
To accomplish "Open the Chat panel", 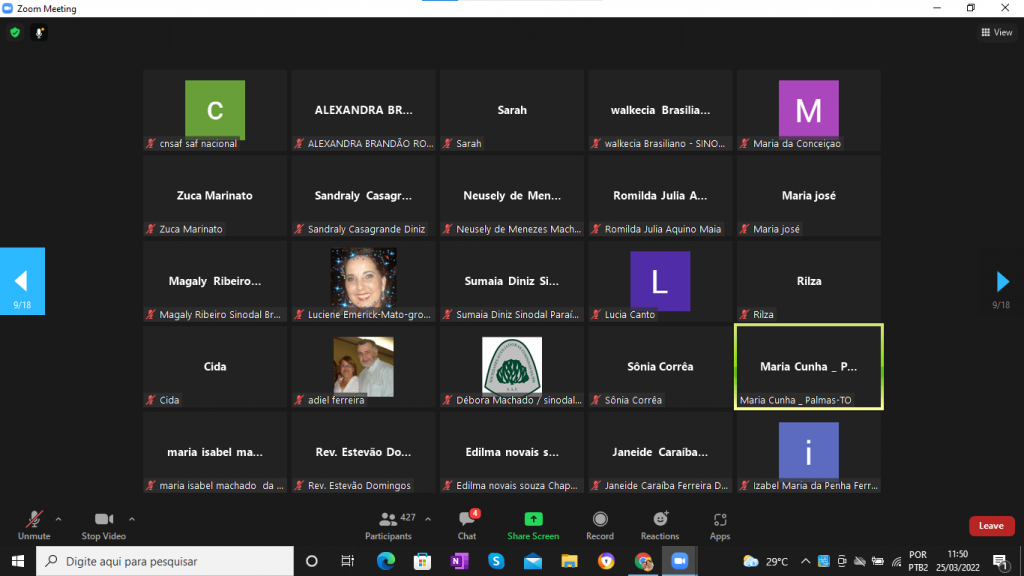I will click(x=466, y=524).
